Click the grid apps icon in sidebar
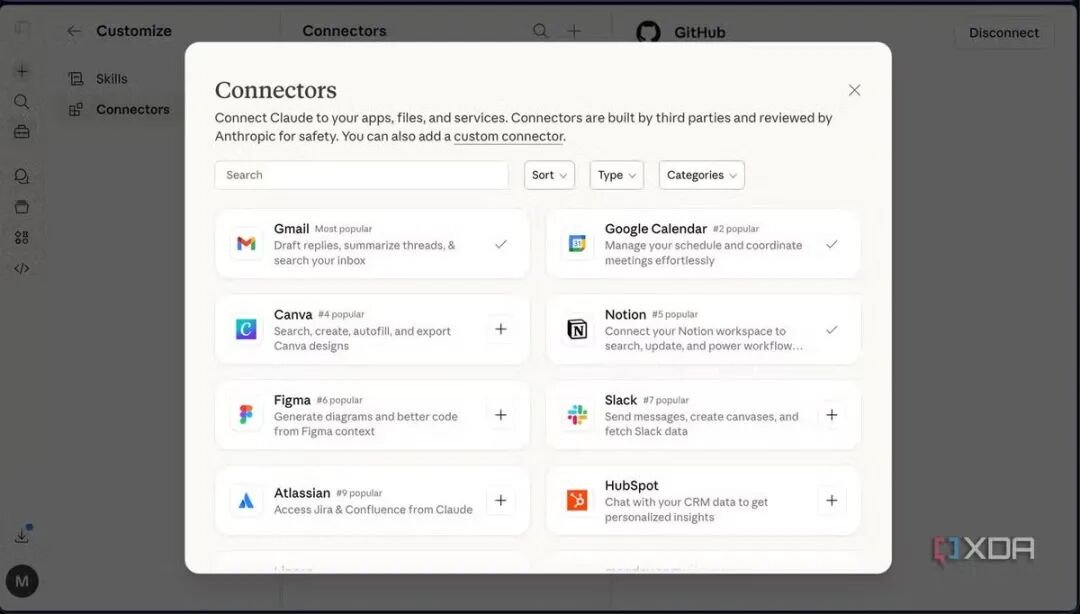Viewport: 1080px width, 614px height. [x=22, y=237]
